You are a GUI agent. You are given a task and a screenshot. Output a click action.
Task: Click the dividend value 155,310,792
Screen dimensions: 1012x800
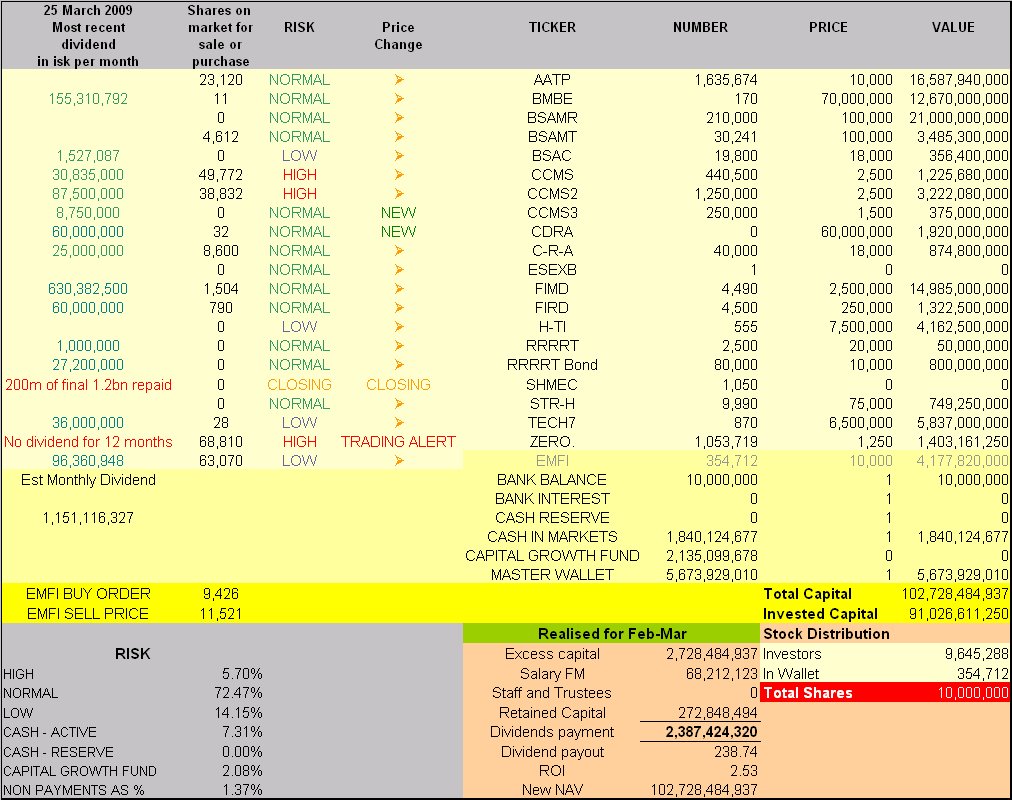[x=88, y=99]
